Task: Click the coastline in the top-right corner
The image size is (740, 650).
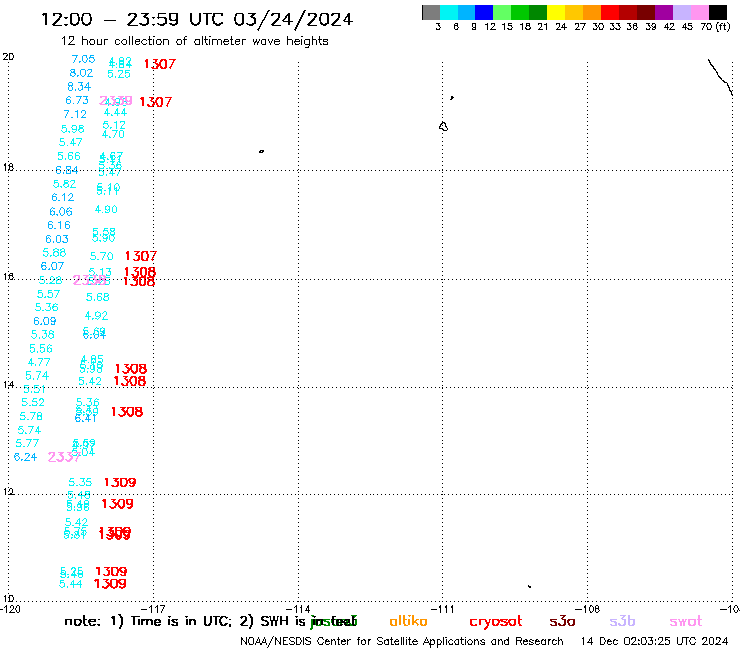Action: (x=720, y=77)
